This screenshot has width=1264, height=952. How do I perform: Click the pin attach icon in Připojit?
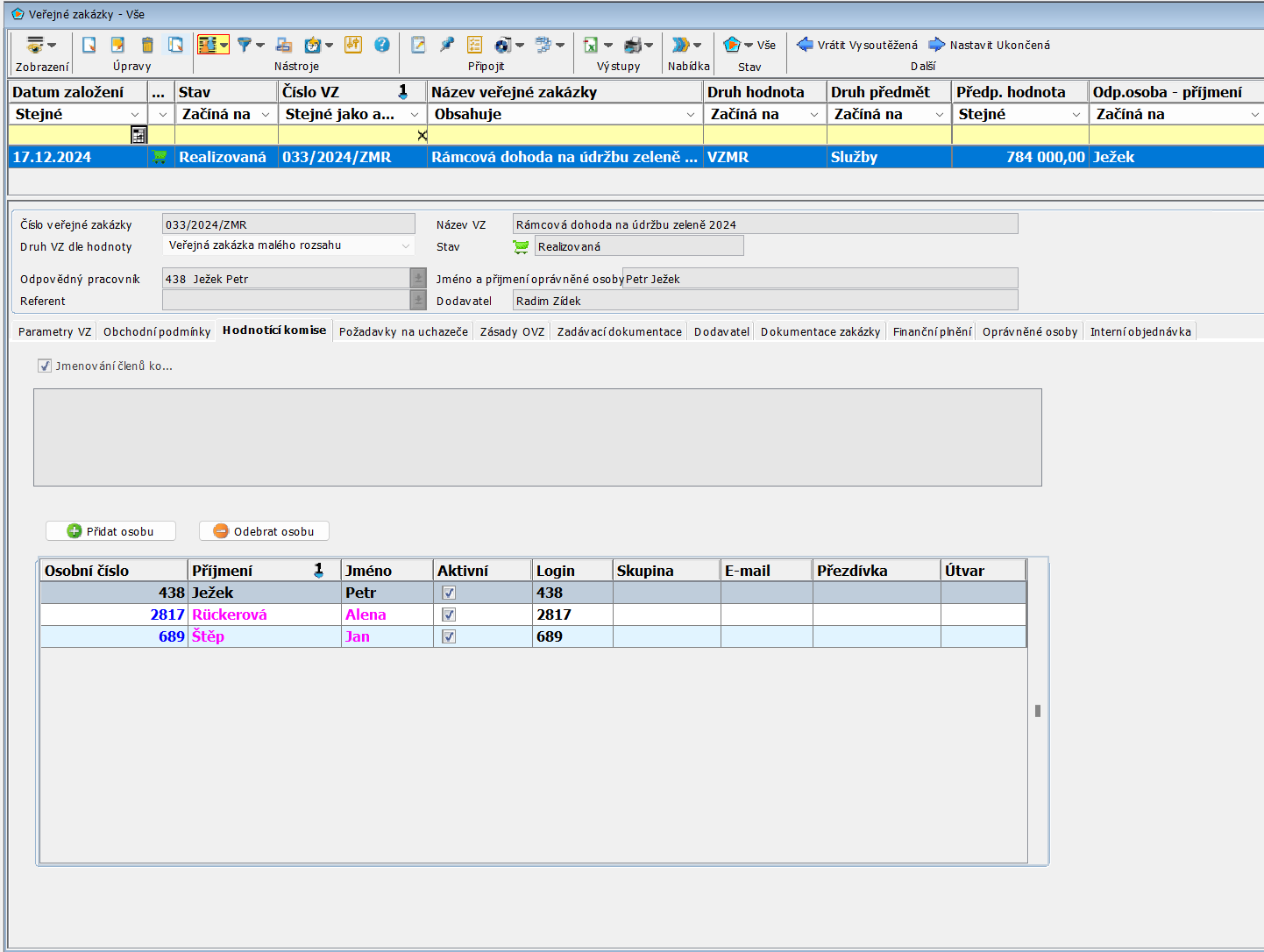447,45
